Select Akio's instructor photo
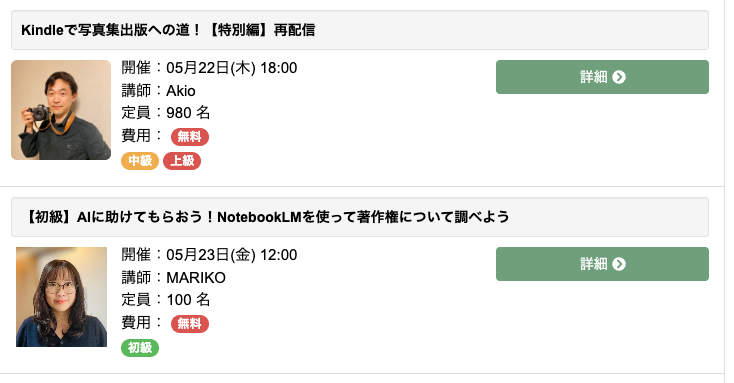The width and height of the screenshot is (734, 383). click(61, 110)
